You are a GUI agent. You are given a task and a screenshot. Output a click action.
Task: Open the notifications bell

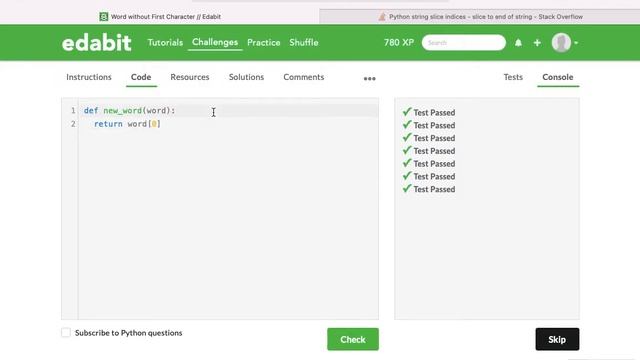tap(518, 42)
